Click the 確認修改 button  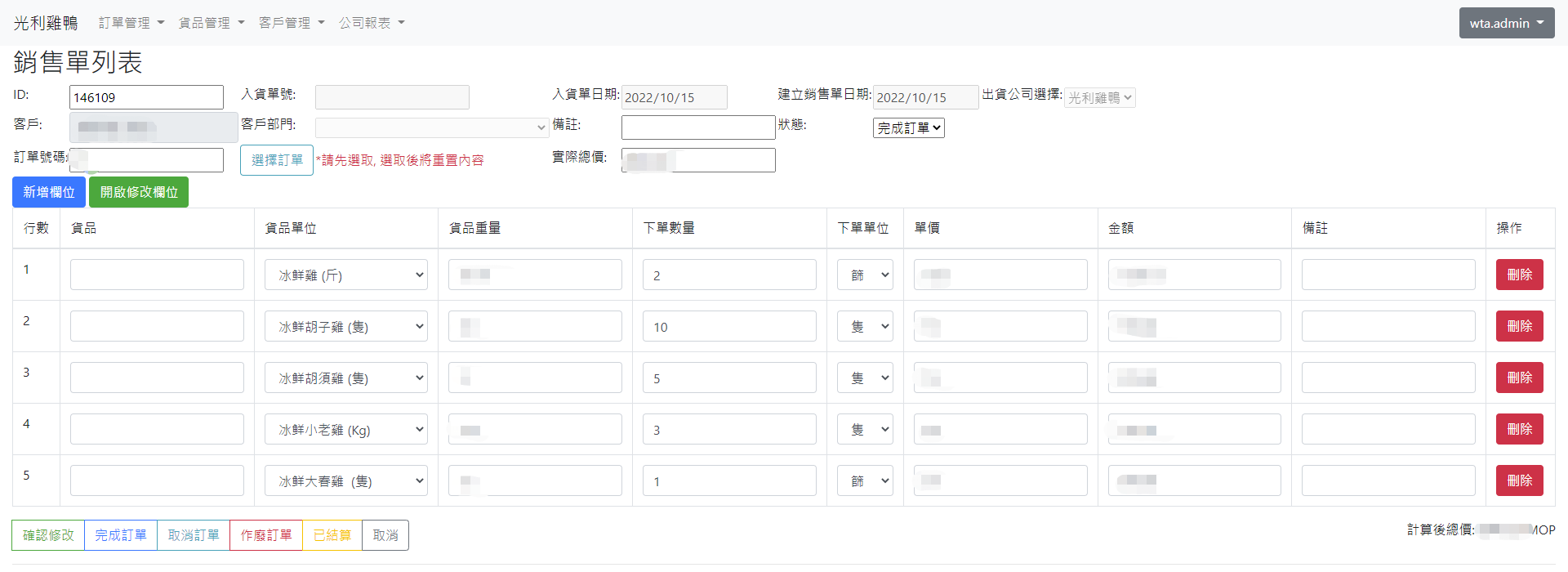(48, 535)
